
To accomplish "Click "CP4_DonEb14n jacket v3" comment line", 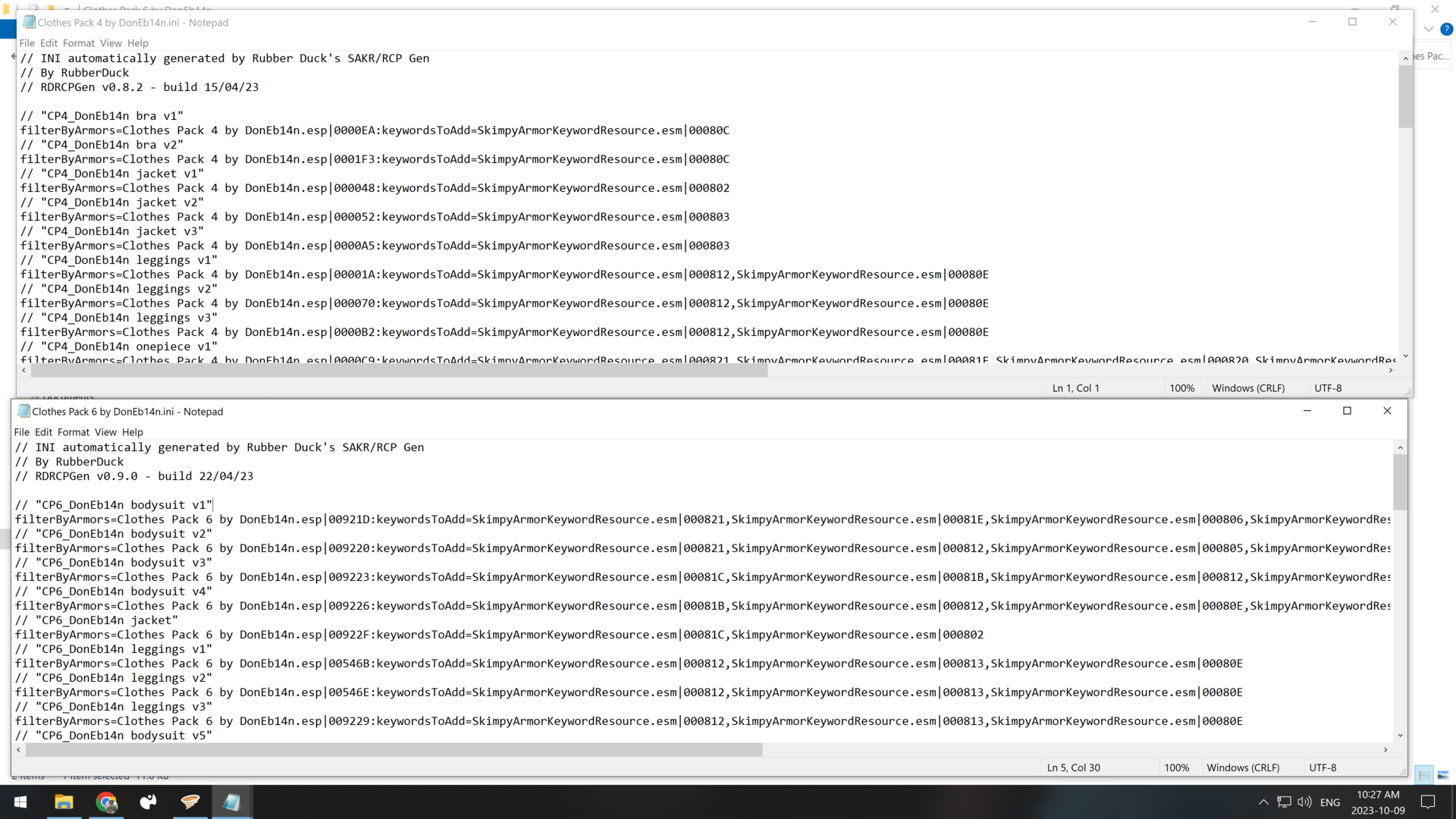I will (112, 231).
